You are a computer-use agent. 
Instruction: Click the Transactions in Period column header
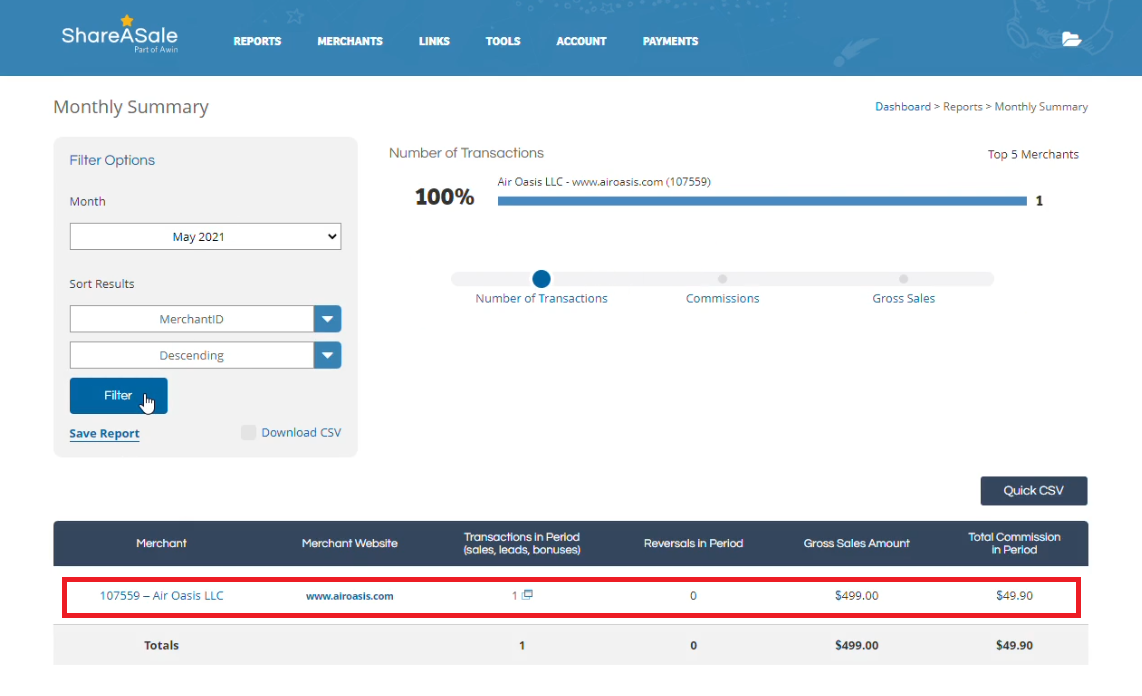[x=521, y=543]
